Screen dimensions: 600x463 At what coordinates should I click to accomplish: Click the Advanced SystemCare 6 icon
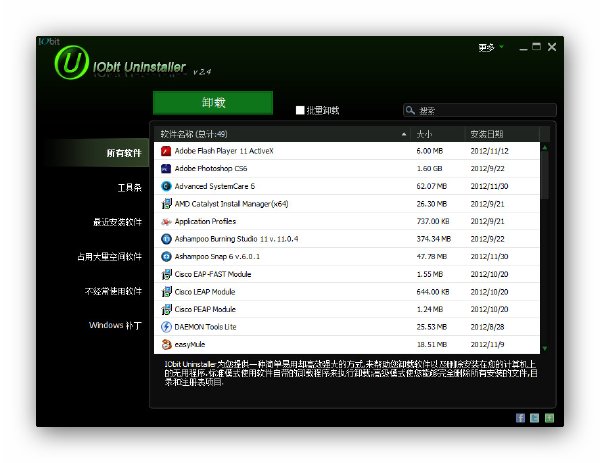click(166, 186)
